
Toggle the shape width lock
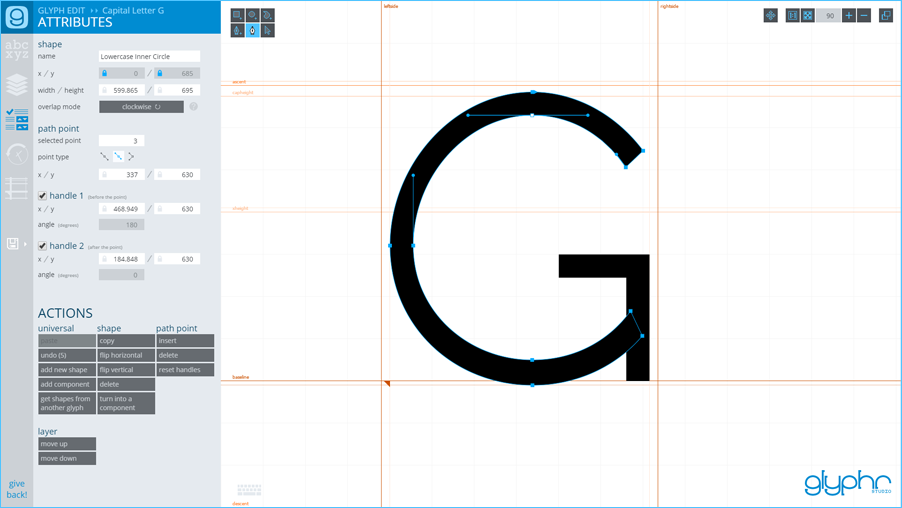tap(104, 90)
